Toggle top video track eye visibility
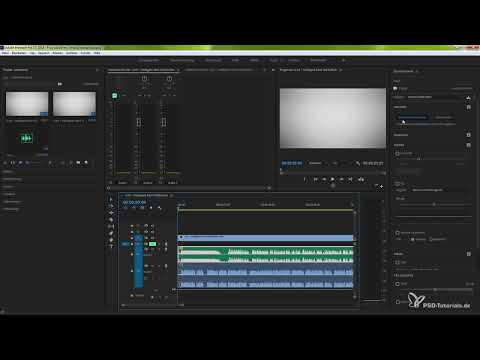Image resolution: width=480 pixels, height=360 pixels. click(146, 226)
